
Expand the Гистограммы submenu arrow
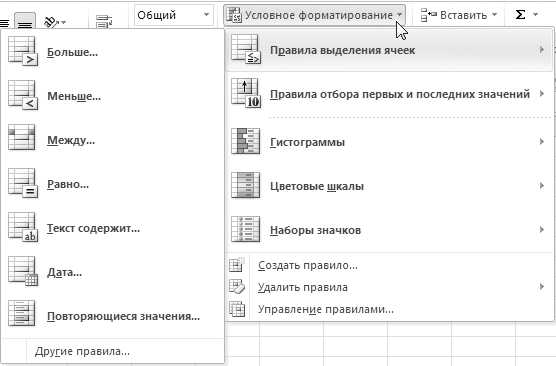tap(541, 142)
